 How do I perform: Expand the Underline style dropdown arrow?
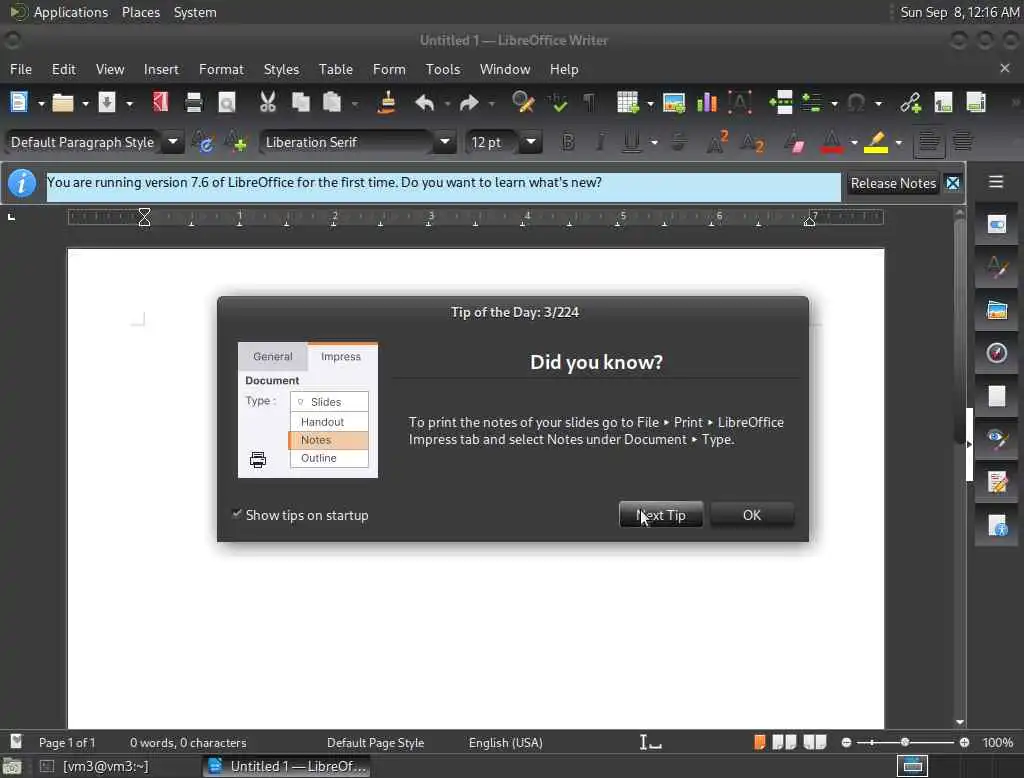[x=654, y=142]
